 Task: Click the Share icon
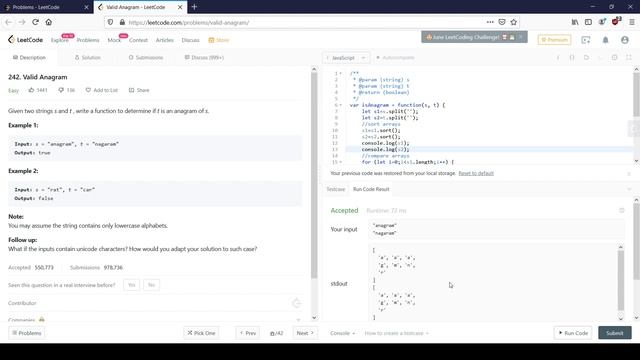(139, 90)
